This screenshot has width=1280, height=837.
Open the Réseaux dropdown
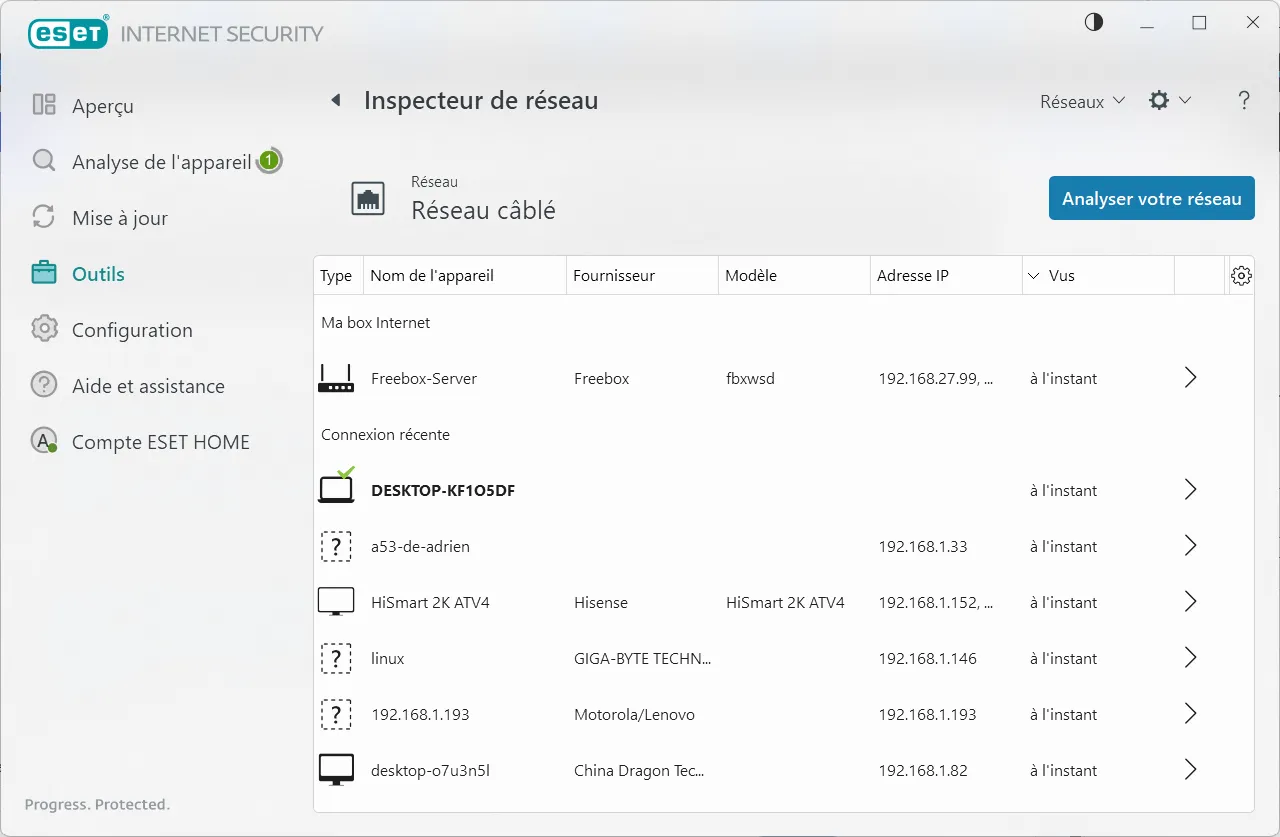(x=1082, y=101)
